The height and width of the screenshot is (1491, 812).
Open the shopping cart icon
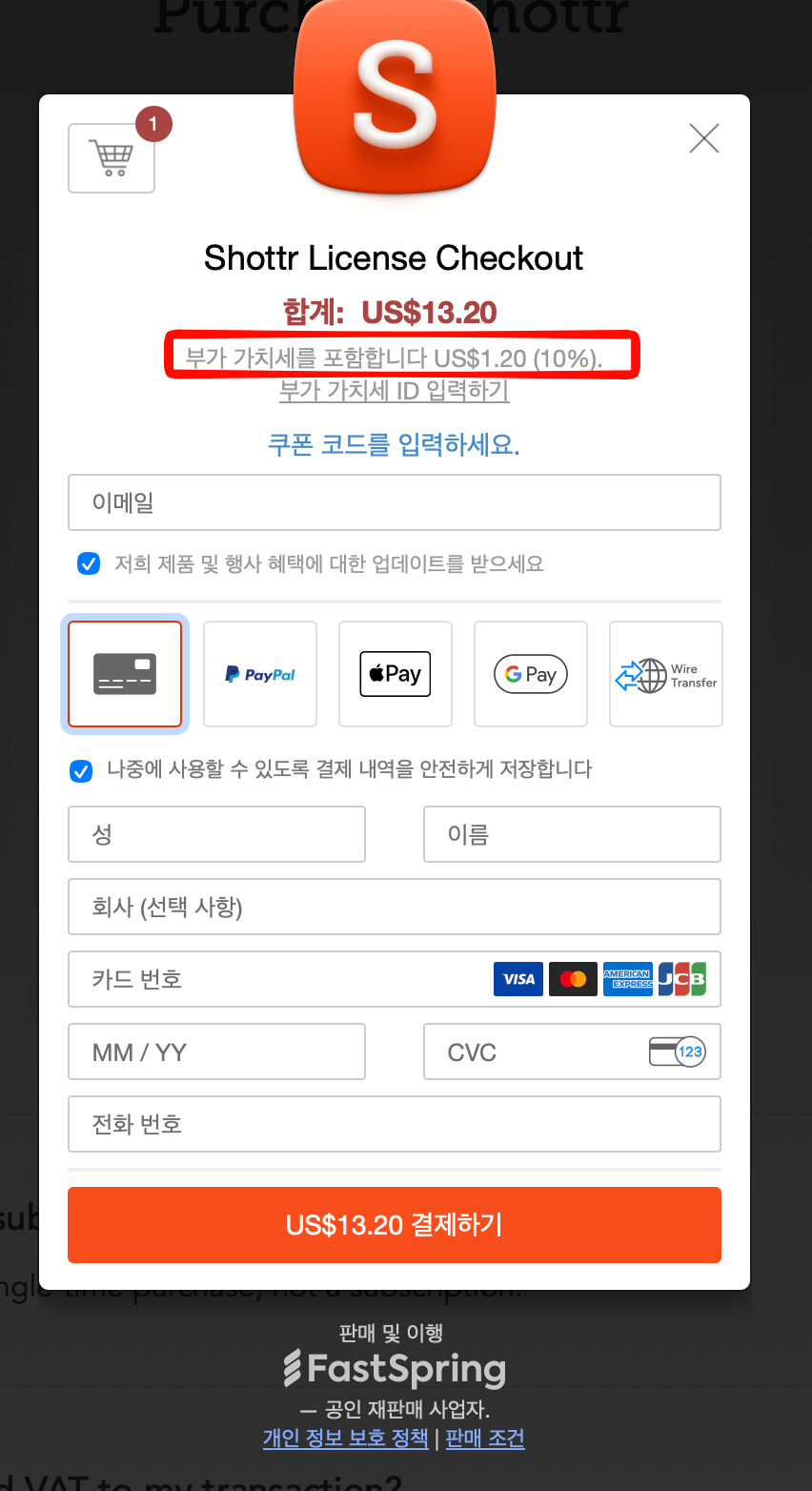112,158
